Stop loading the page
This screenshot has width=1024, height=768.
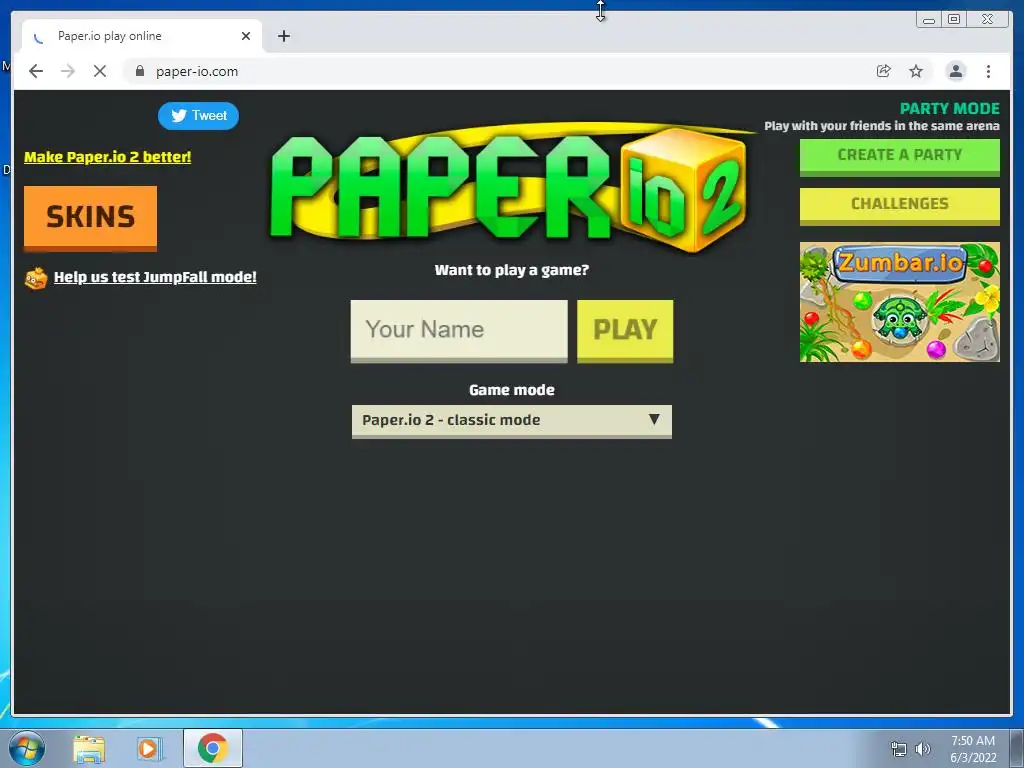tap(100, 71)
